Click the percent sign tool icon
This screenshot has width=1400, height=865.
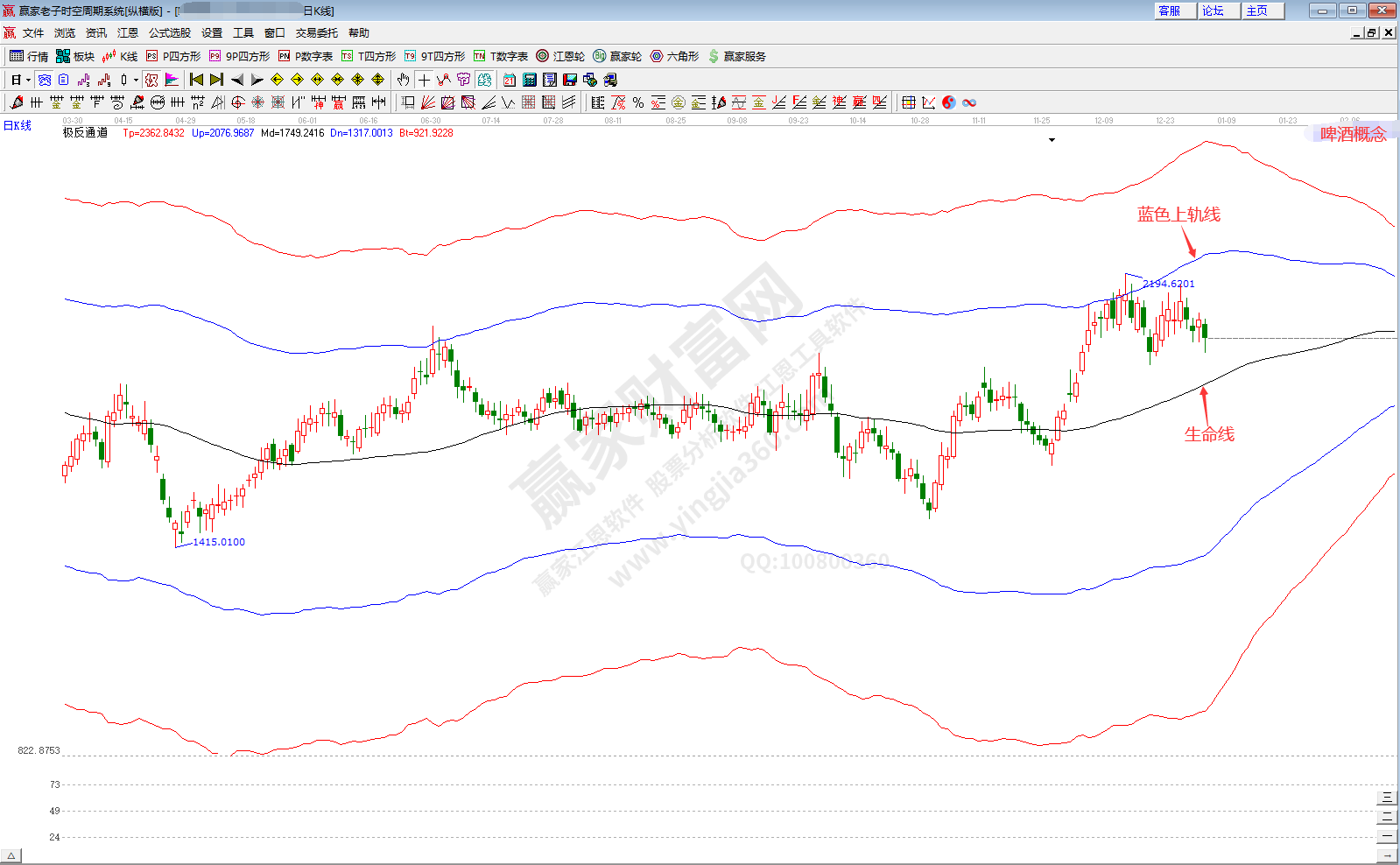pos(638,102)
